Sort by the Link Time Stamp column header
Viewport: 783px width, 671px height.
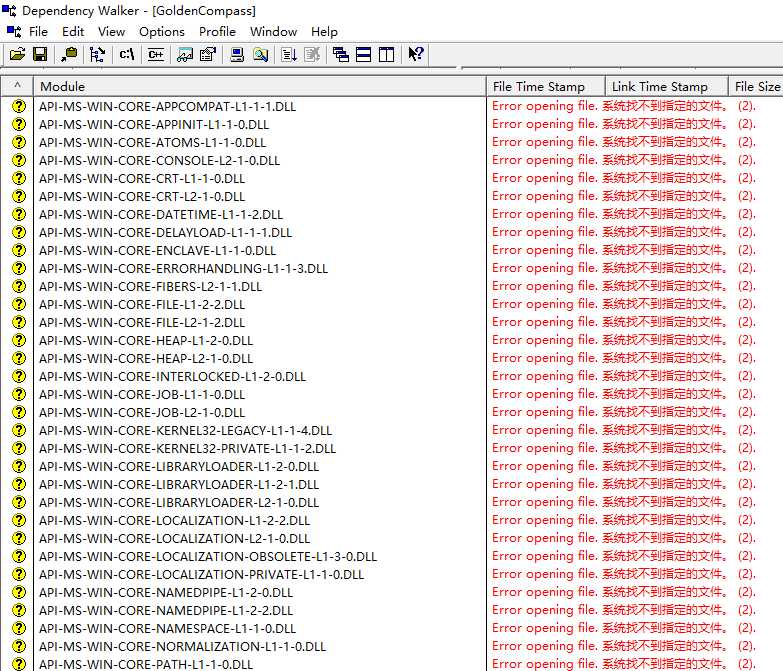(x=667, y=86)
